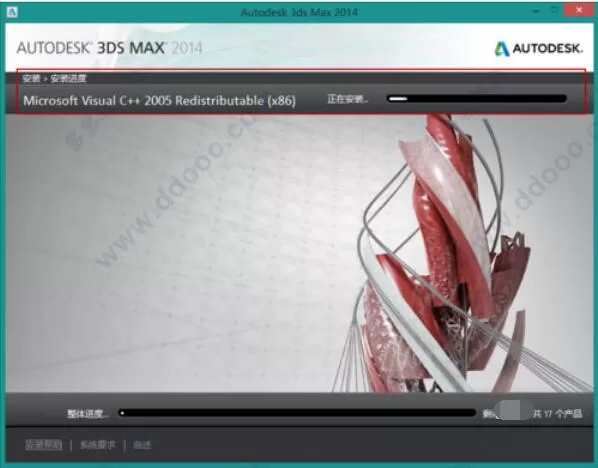The height and width of the screenshot is (468, 598).
Task: Click the Autodesk logo at top right
Action: [539, 48]
